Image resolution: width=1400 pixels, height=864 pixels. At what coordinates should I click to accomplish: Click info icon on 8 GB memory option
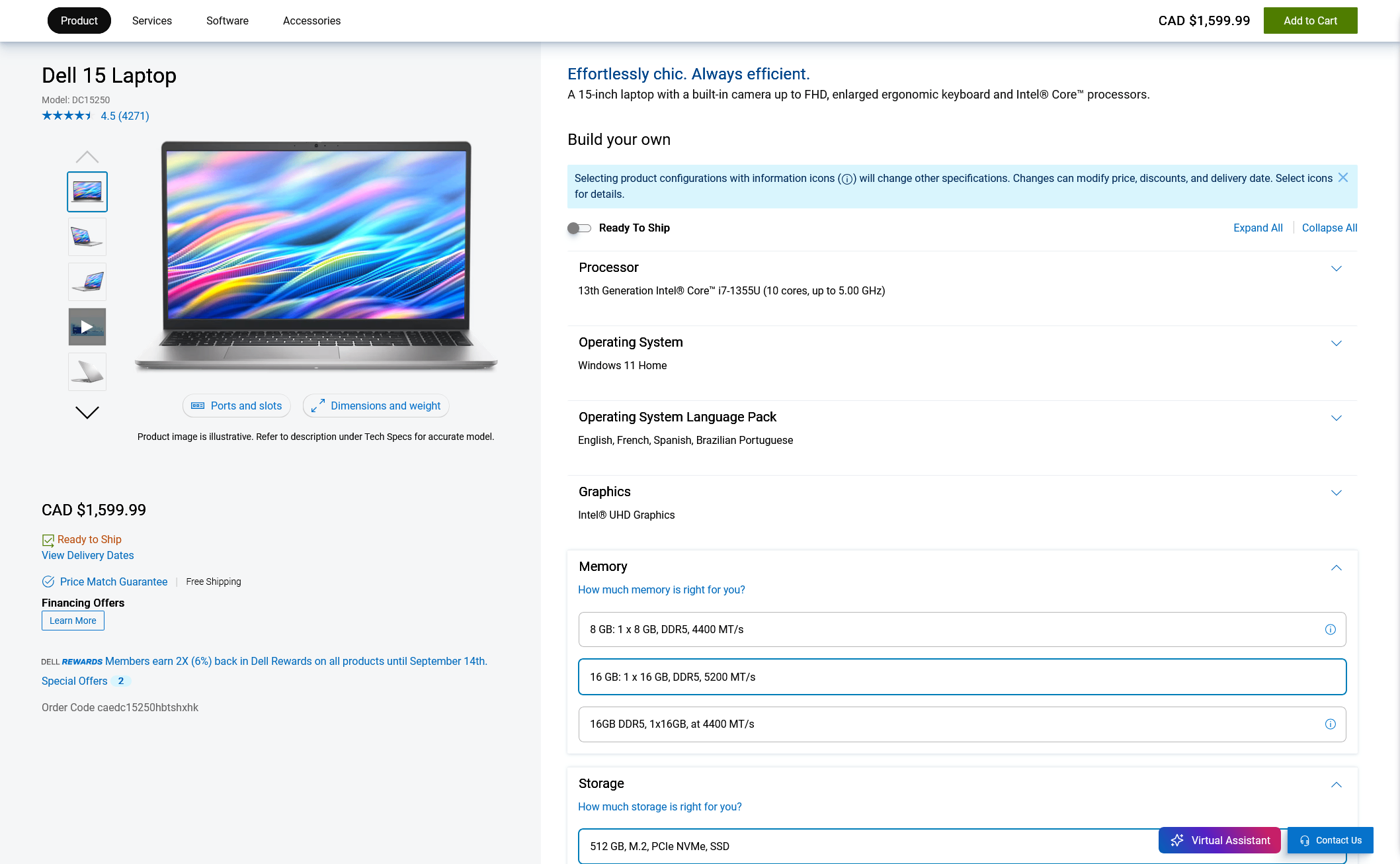[1330, 629]
